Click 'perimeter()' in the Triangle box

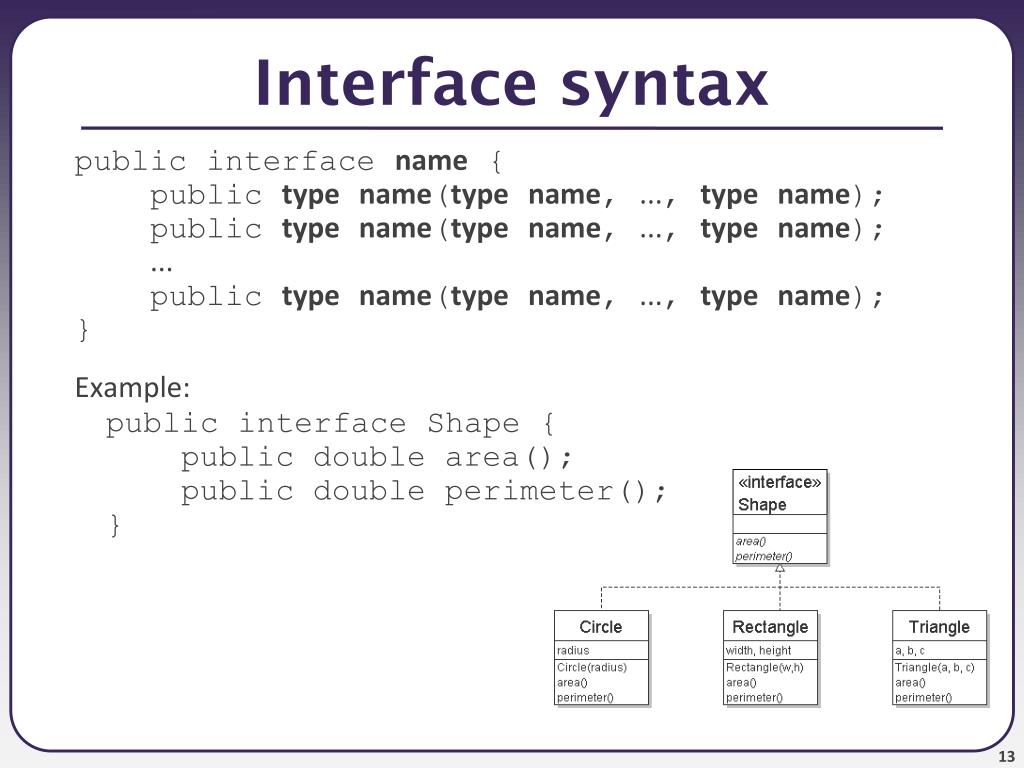click(923, 697)
